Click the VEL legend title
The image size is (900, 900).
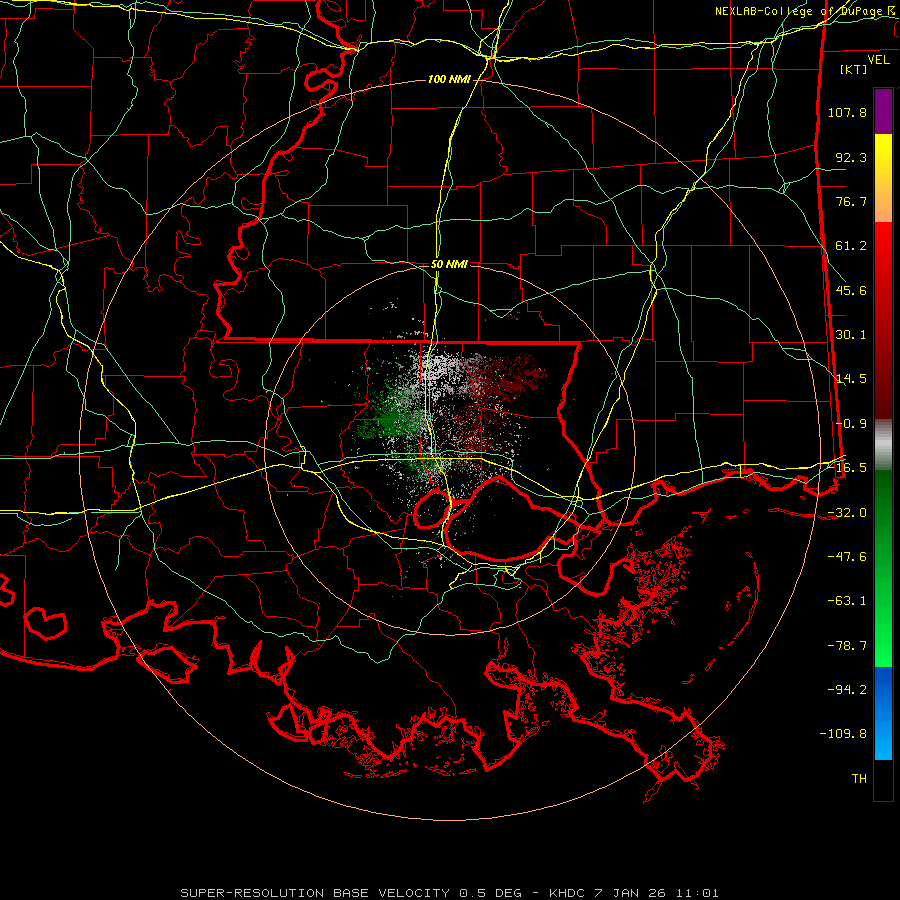coord(878,59)
